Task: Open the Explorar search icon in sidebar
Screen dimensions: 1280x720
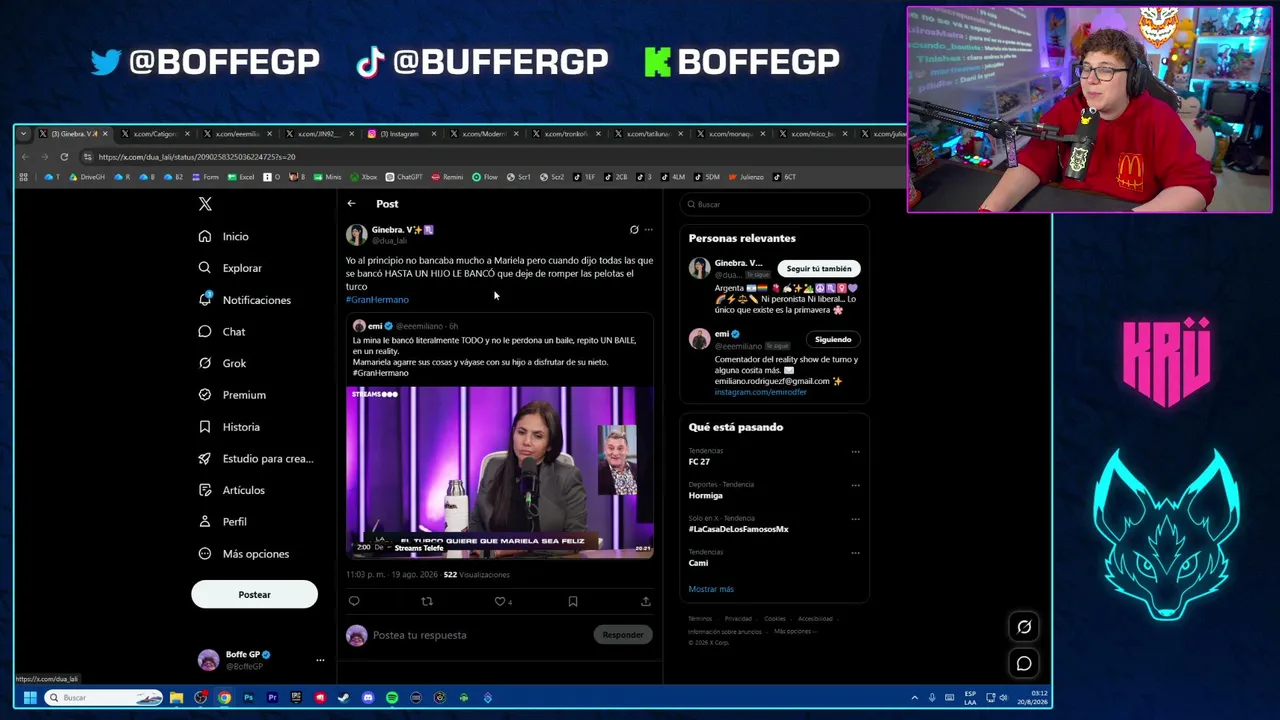Action: pyautogui.click(x=205, y=268)
